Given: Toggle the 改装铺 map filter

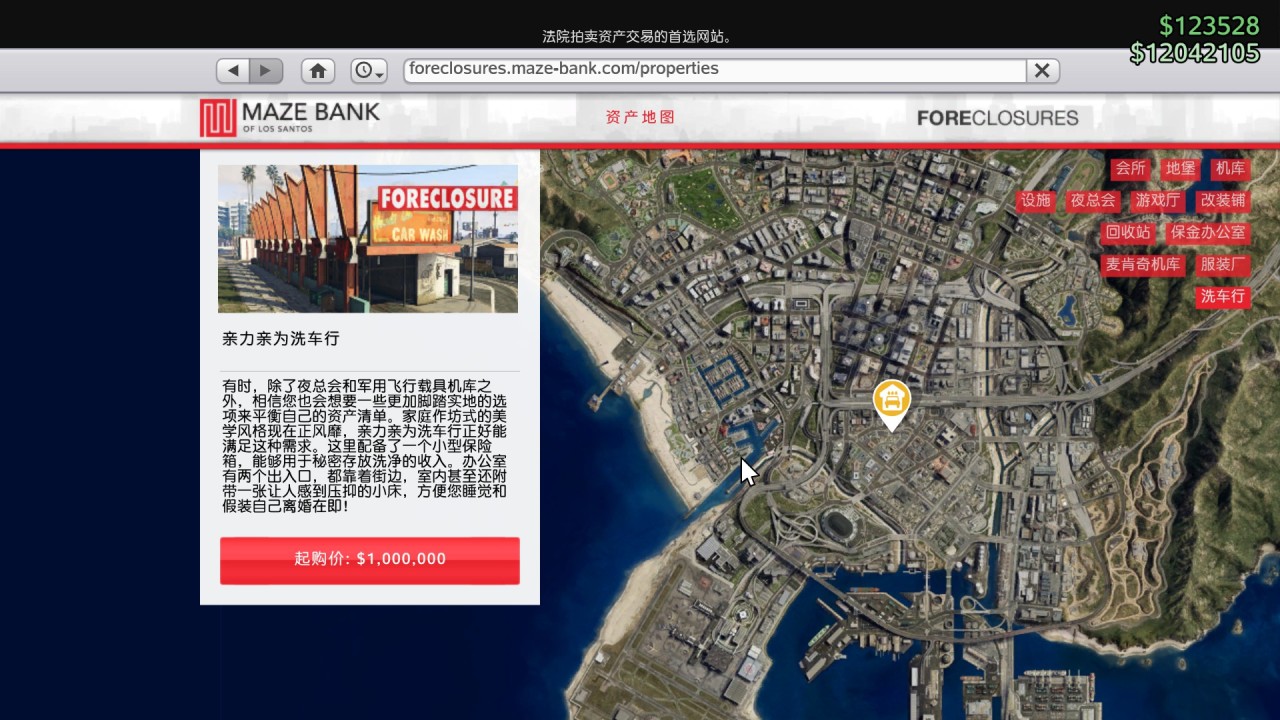Looking at the screenshot, I should click(1223, 201).
